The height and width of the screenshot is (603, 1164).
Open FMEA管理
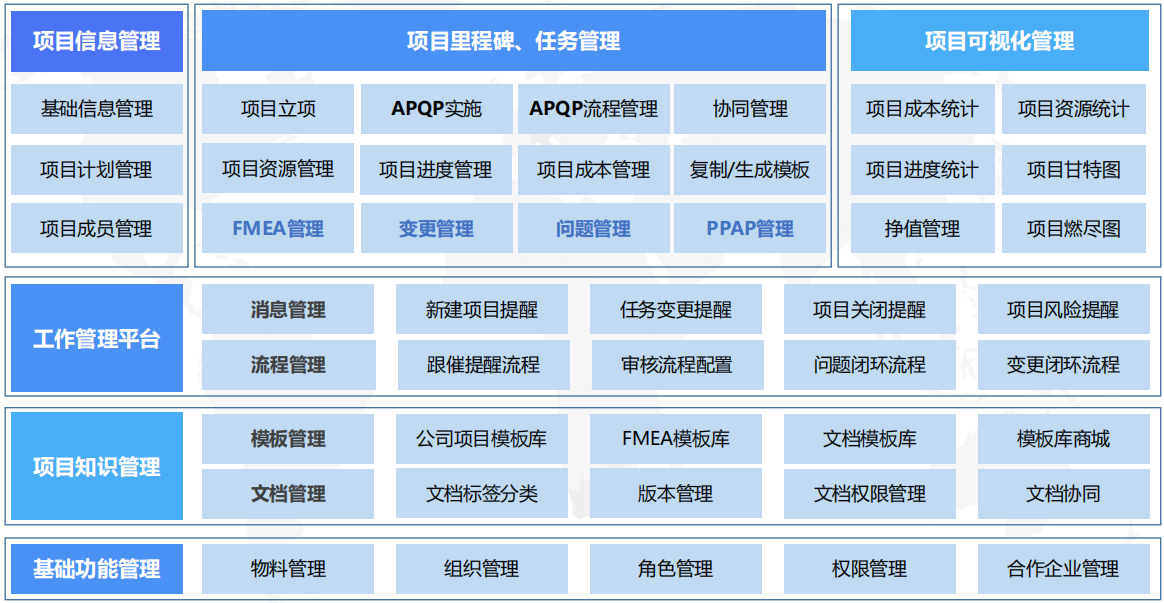pyautogui.click(x=277, y=227)
